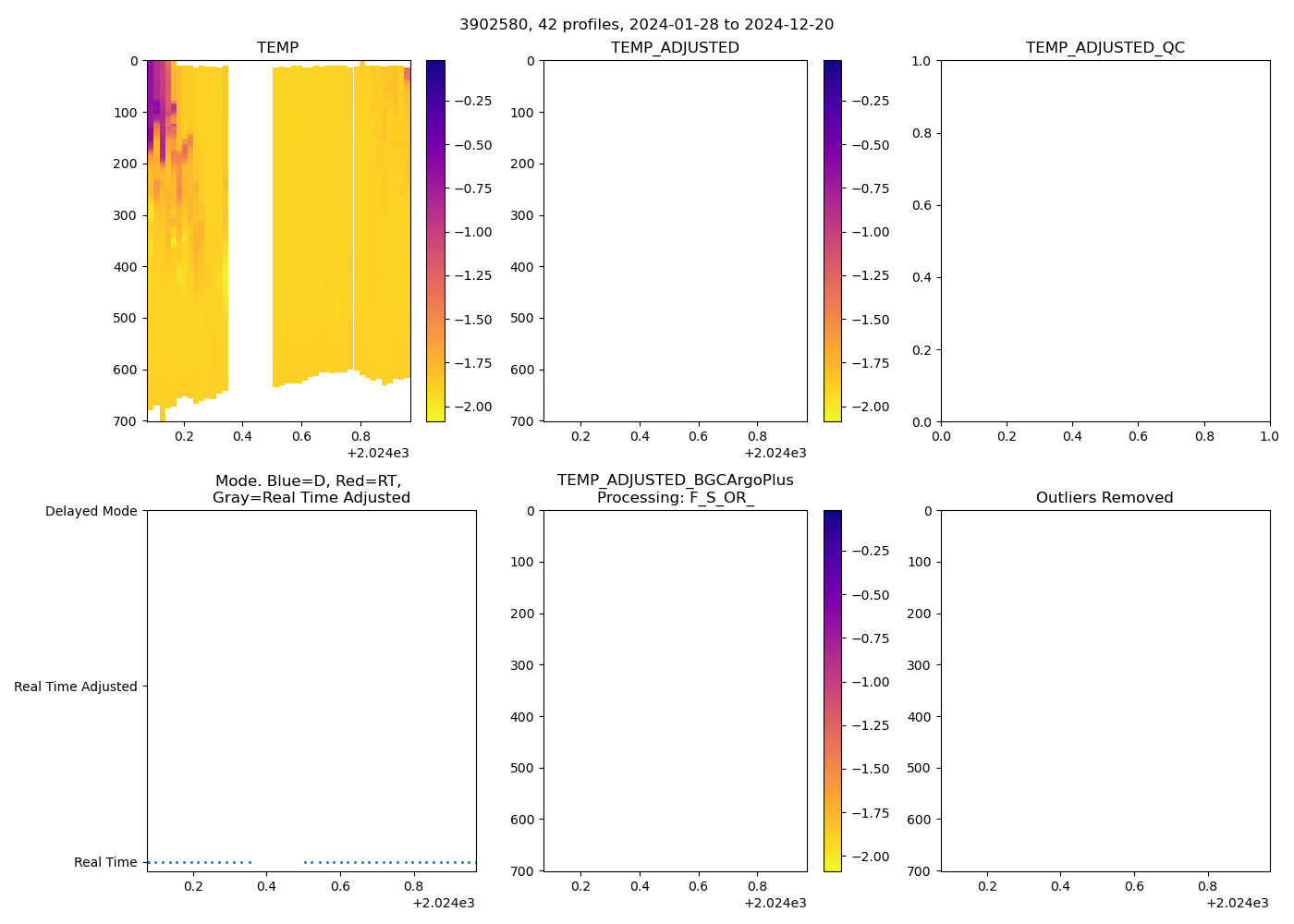This screenshot has width=1294, height=924.
Task: Click the Real Time axis label
Action: 105,863
